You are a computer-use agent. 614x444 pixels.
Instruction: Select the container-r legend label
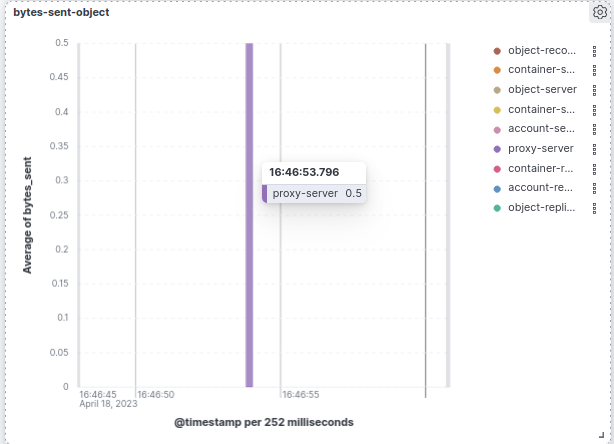tap(541, 168)
